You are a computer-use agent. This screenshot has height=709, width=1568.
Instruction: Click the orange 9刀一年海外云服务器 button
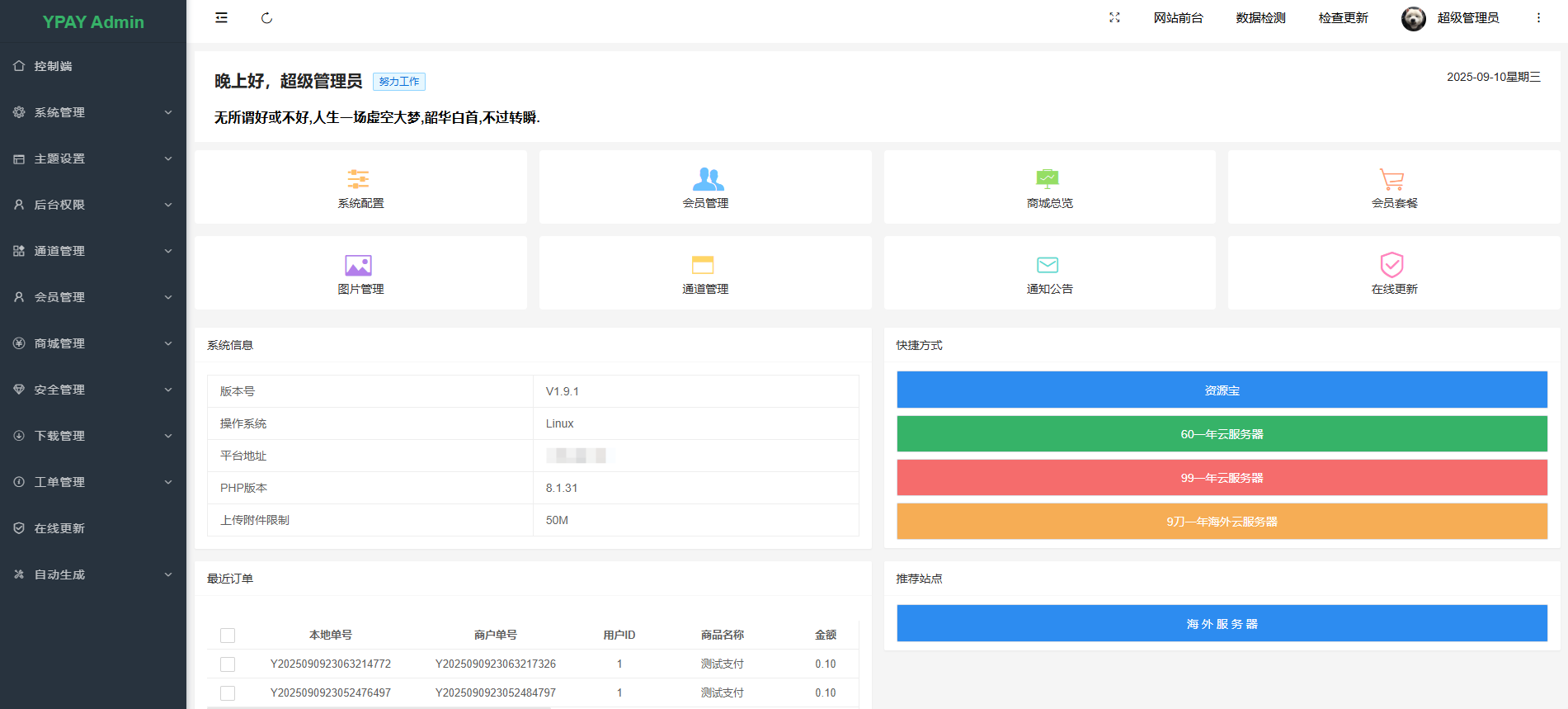pos(1222,521)
